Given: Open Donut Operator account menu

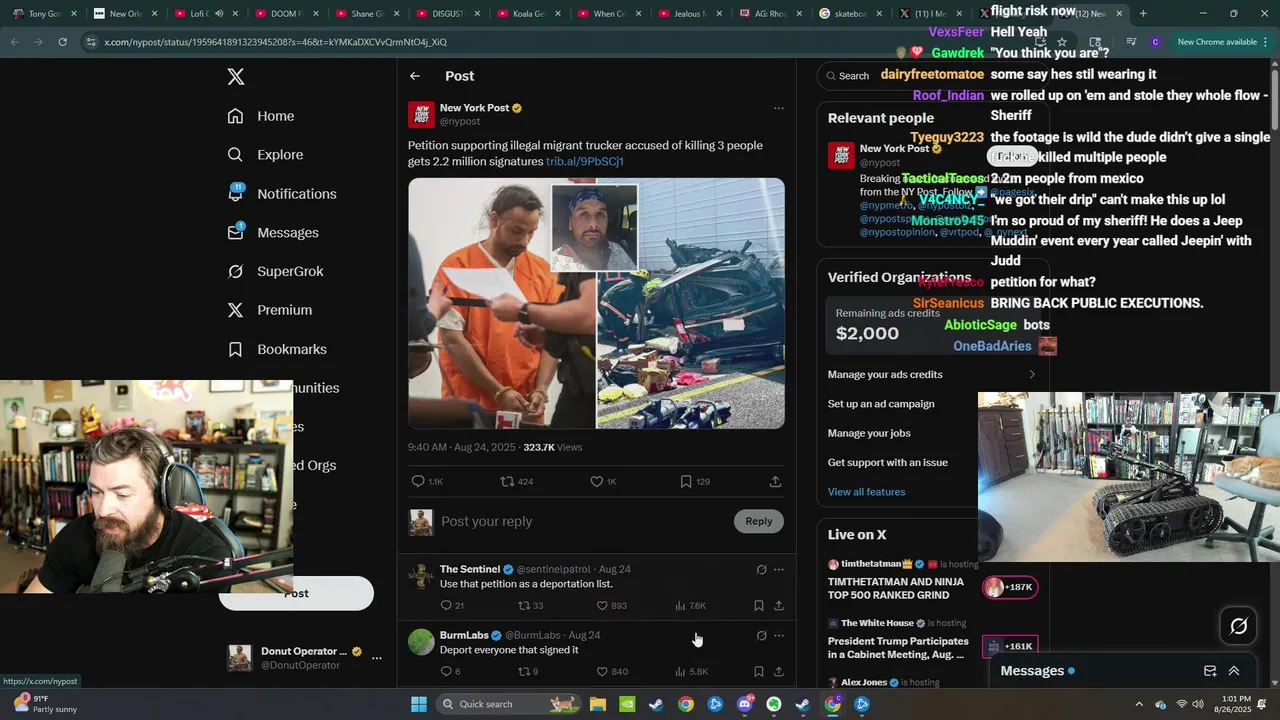Looking at the screenshot, I should 305,657.
